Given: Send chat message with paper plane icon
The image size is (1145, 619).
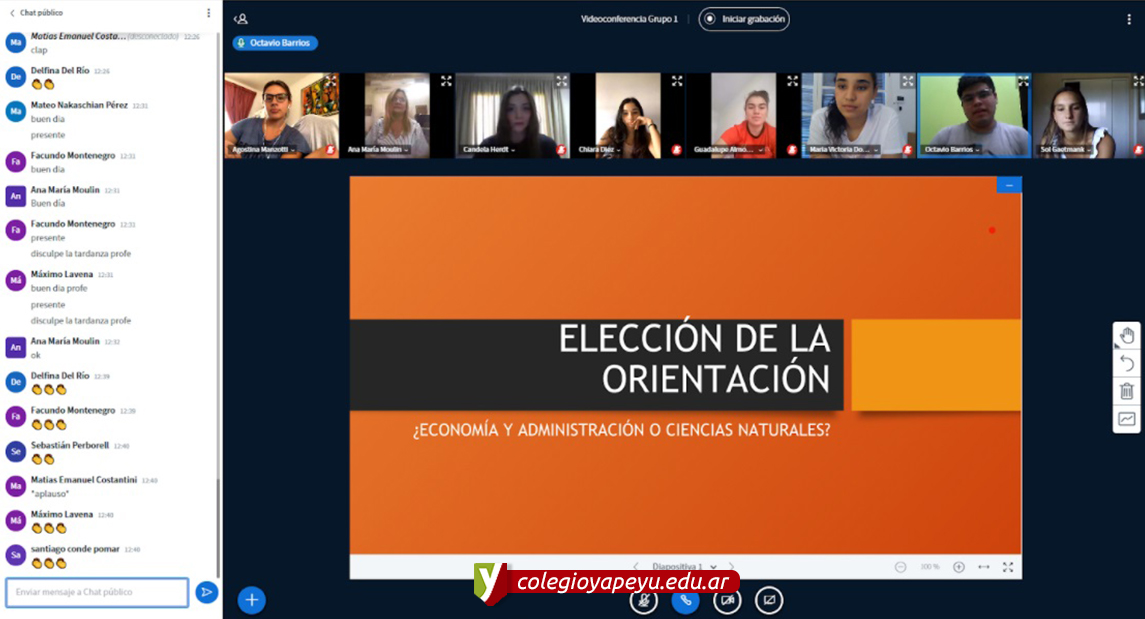Looking at the screenshot, I should [x=206, y=592].
